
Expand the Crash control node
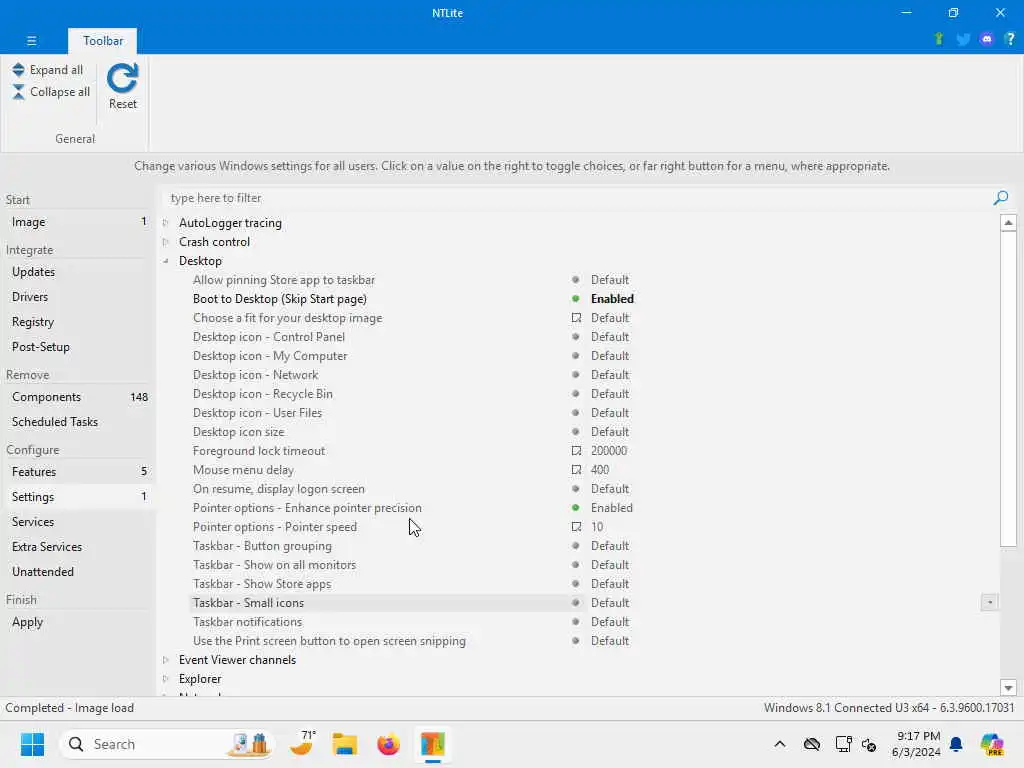coord(166,242)
